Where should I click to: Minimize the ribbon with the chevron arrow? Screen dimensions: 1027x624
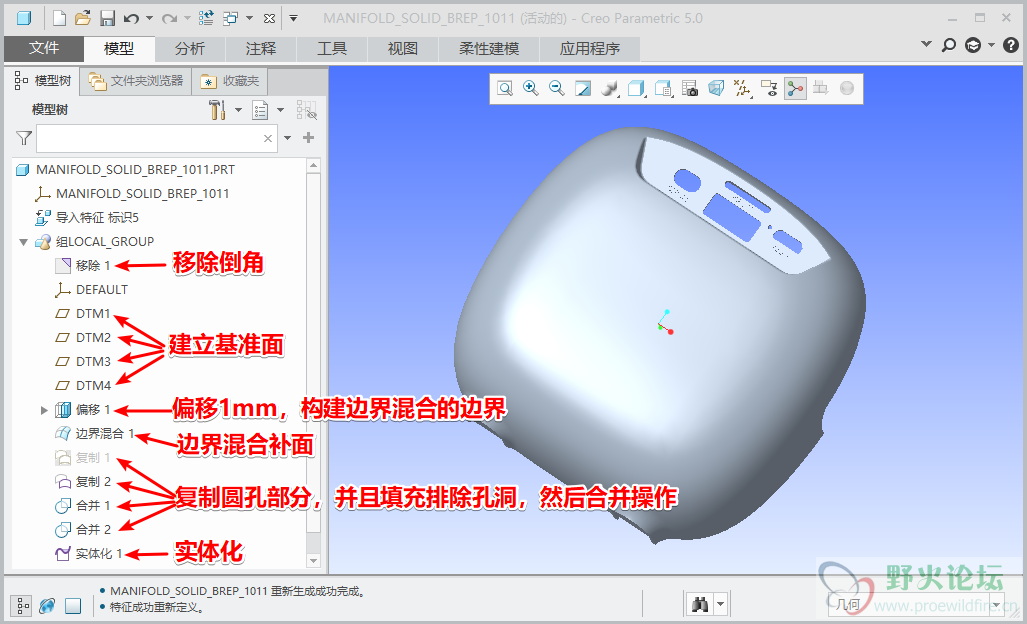(926, 45)
